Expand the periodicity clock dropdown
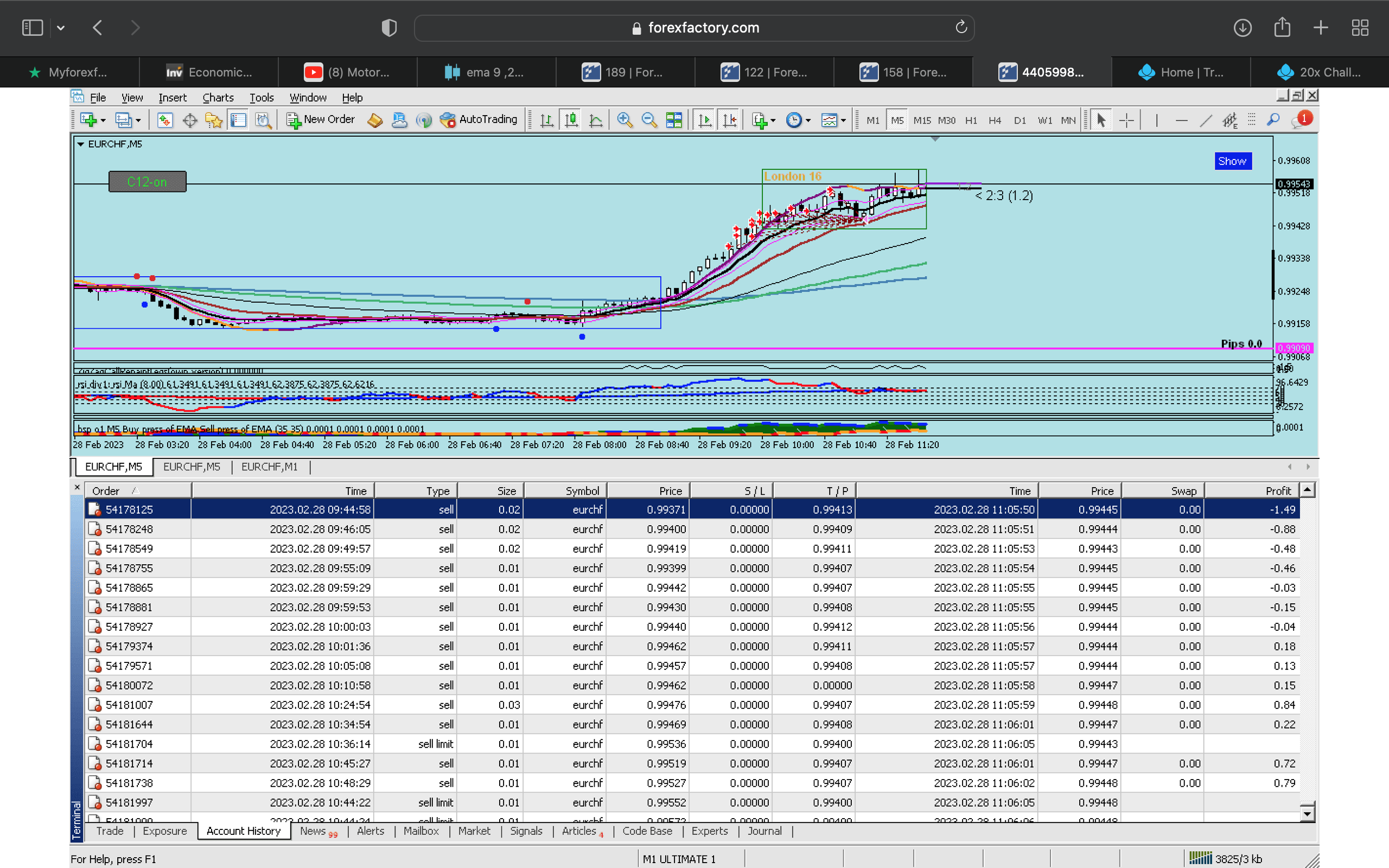Image resolution: width=1389 pixels, height=868 pixels. point(808,120)
